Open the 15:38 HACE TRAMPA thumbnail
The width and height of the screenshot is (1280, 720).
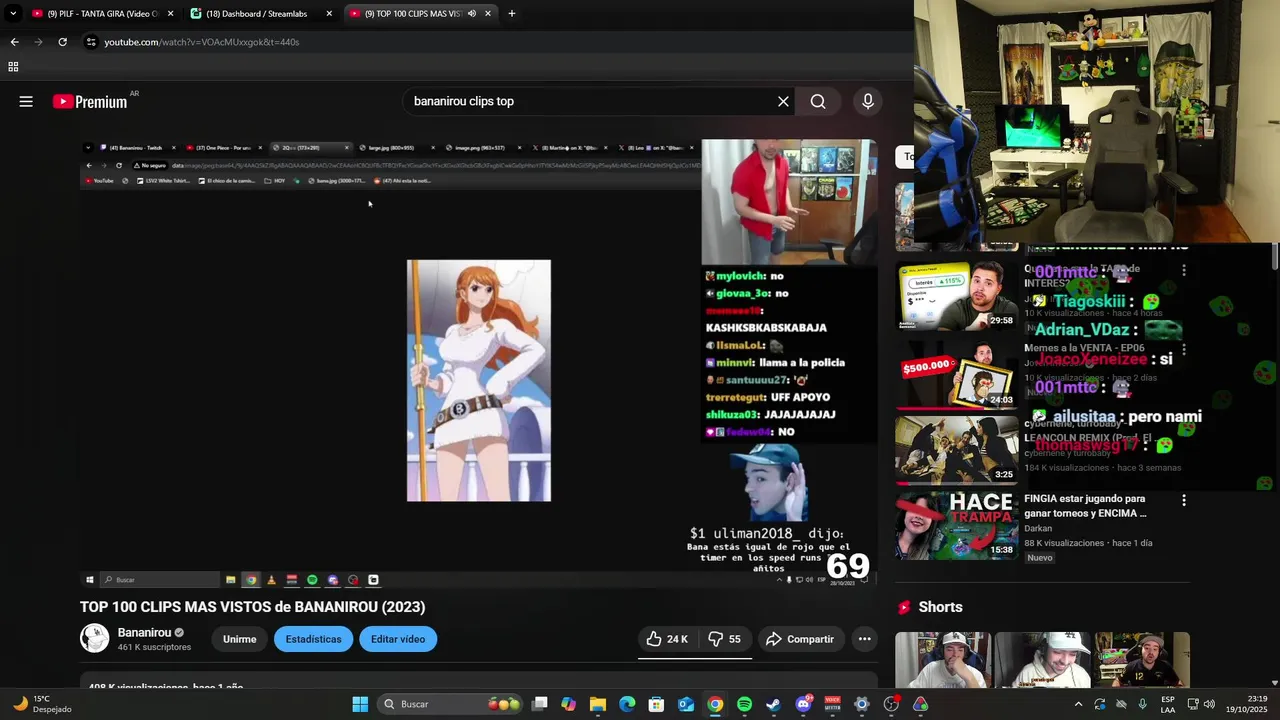pyautogui.click(x=955, y=525)
